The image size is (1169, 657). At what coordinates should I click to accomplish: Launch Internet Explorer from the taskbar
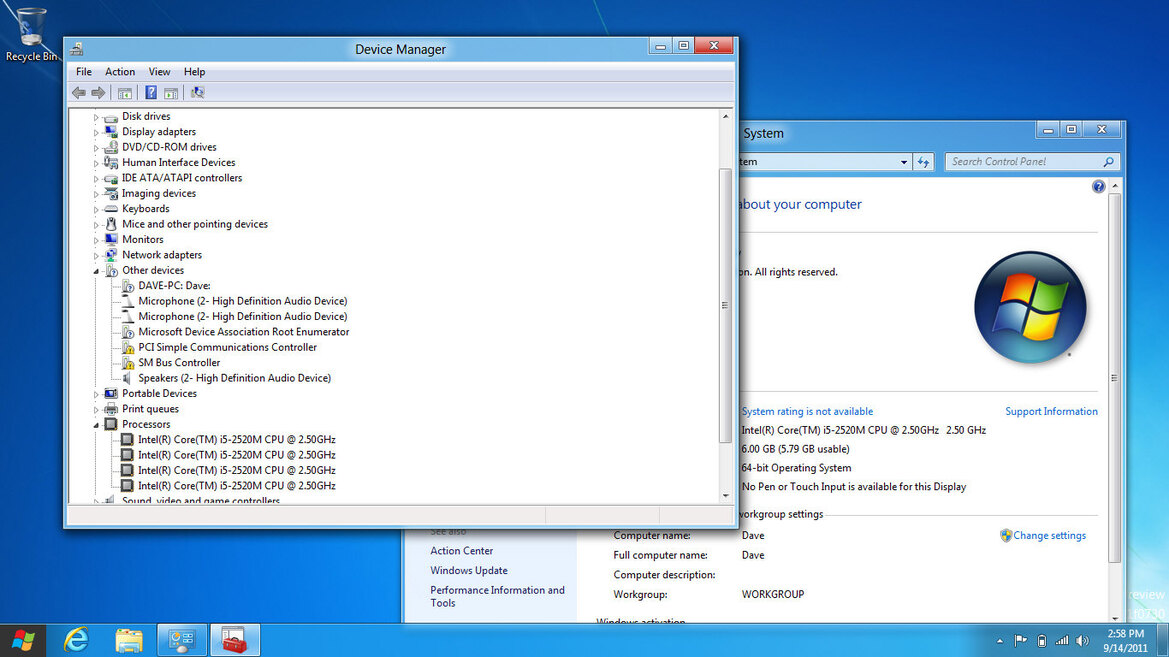coord(76,640)
